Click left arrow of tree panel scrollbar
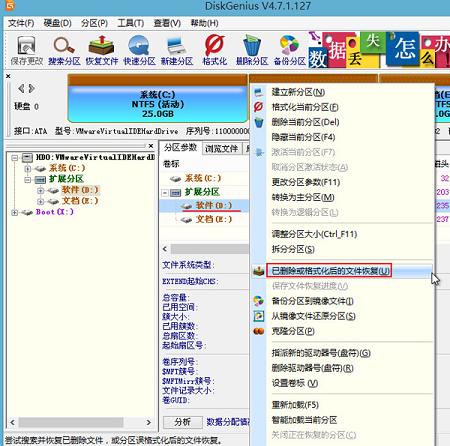Viewport: 450px width, 446px height. coord(12,422)
